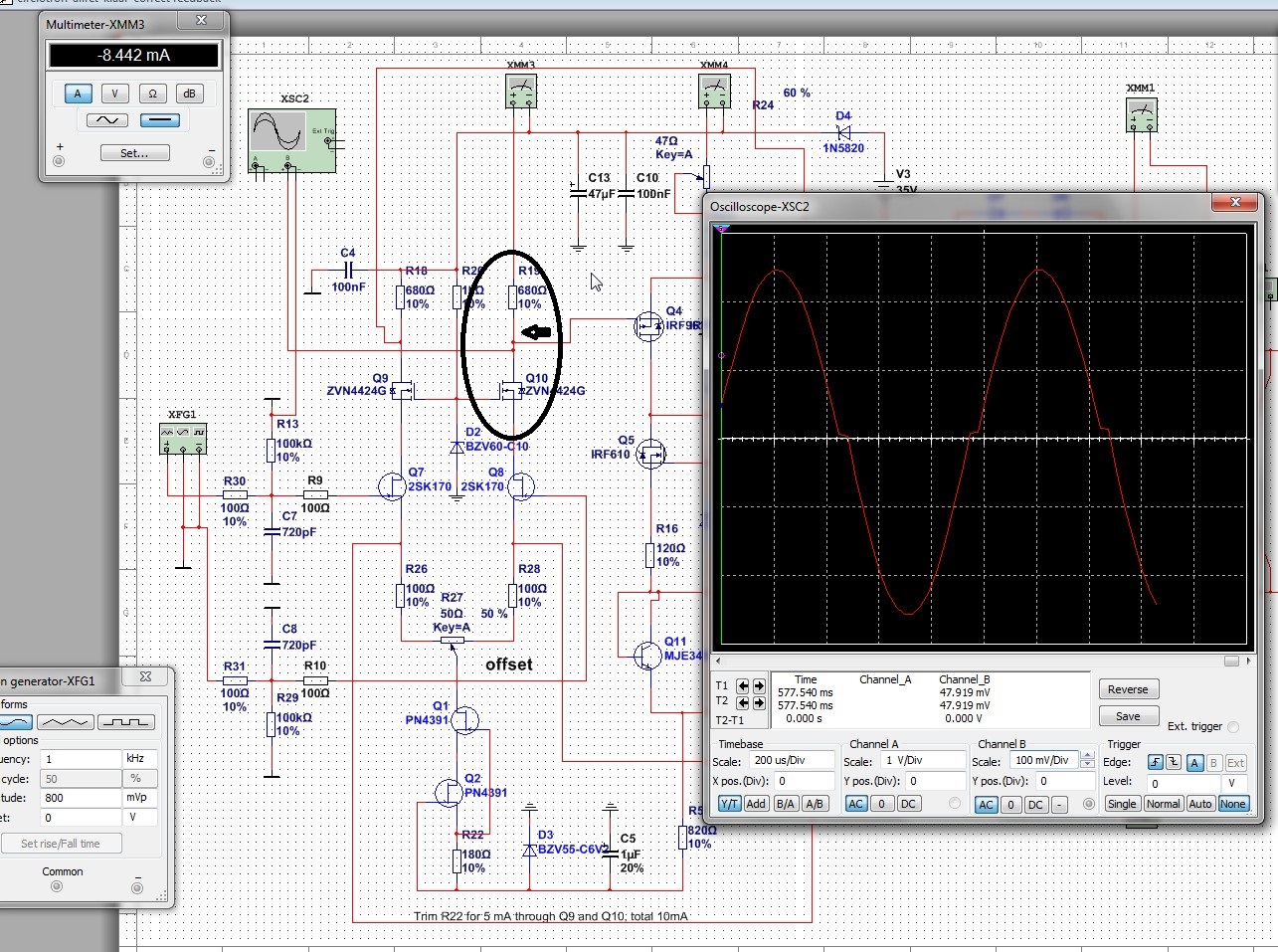1278x952 pixels.
Task: Choose Auto trigger mode
Action: pyautogui.click(x=1200, y=804)
